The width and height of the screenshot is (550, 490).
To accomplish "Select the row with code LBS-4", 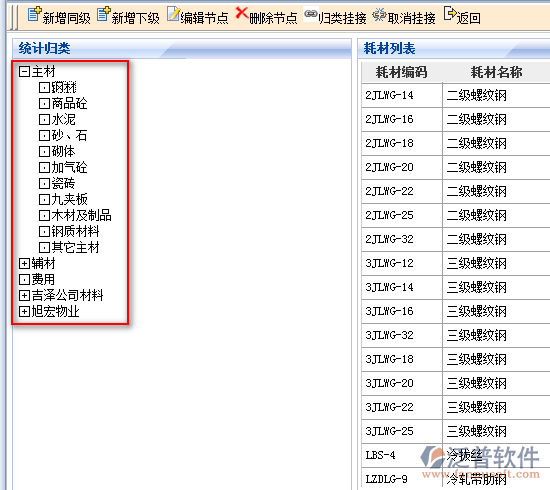I will 456,455.
